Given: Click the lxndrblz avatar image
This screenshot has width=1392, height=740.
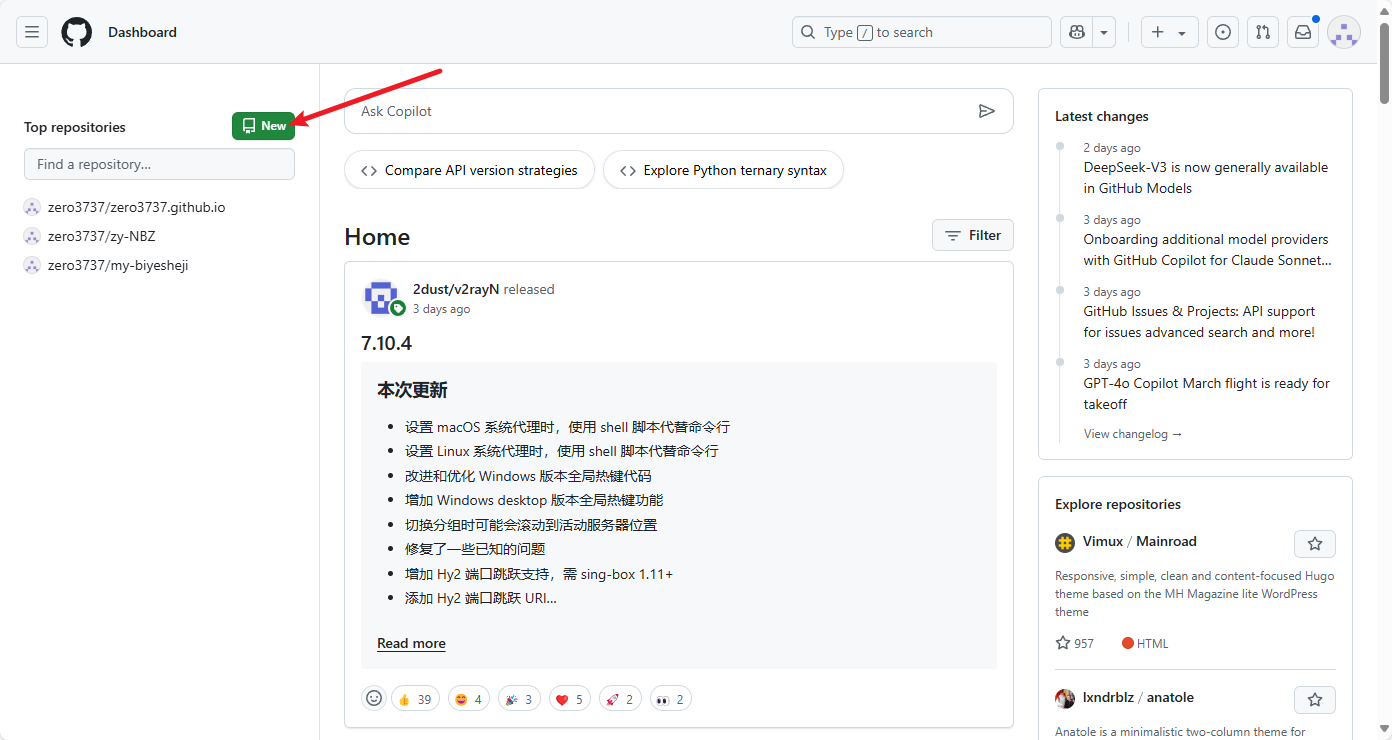Looking at the screenshot, I should pos(1065,698).
